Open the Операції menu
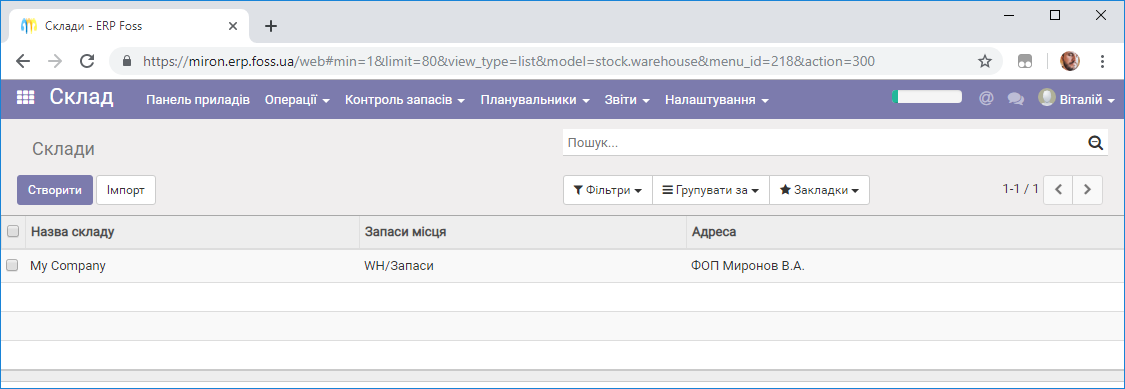This screenshot has width=1125, height=389. click(x=297, y=100)
